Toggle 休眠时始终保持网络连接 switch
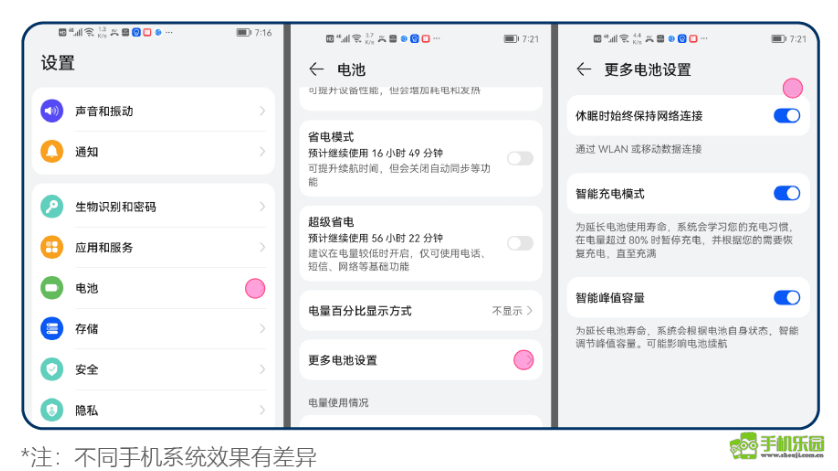The width and height of the screenshot is (838, 471). pos(787,116)
